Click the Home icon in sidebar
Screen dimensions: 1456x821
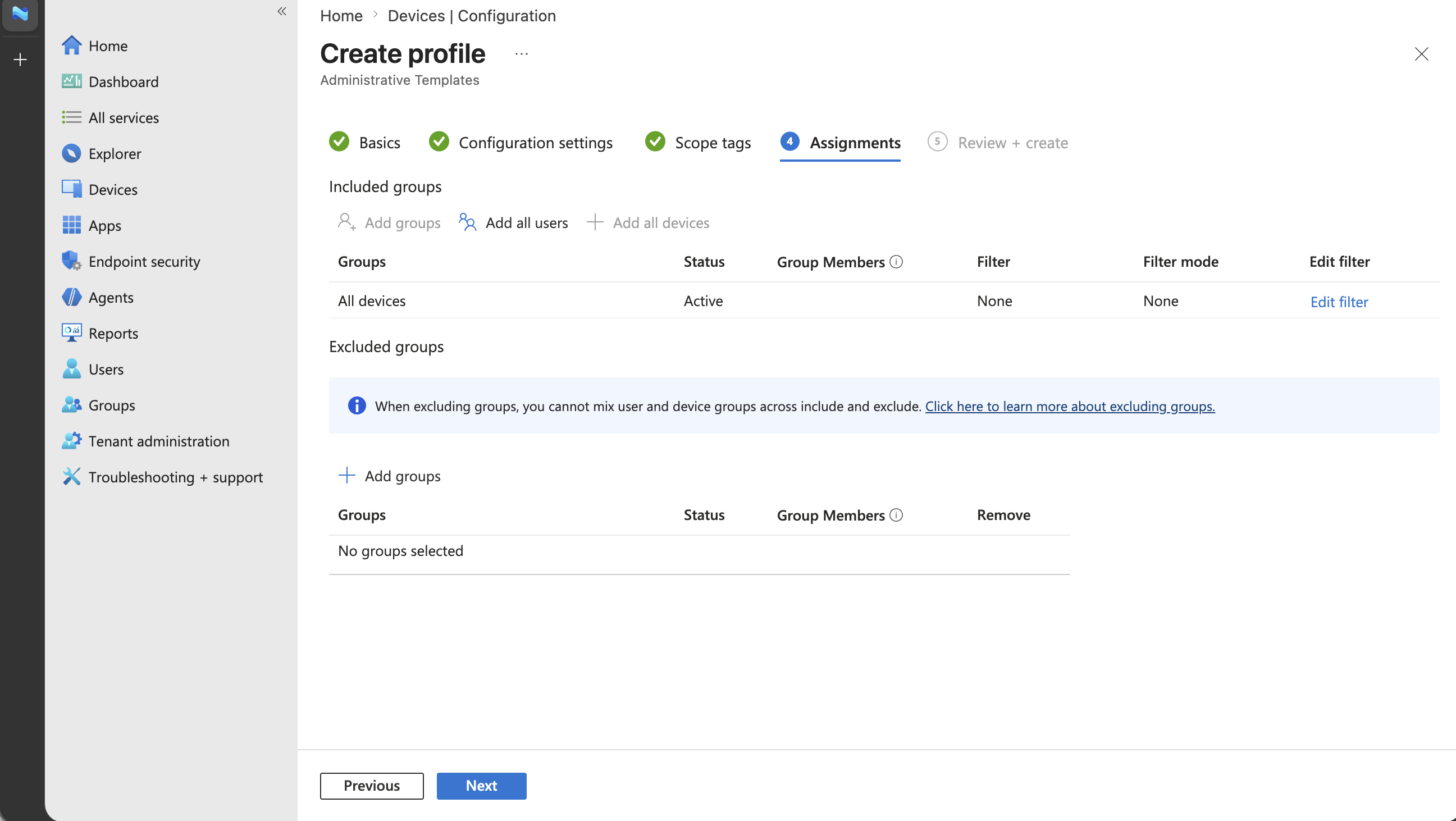click(x=71, y=46)
